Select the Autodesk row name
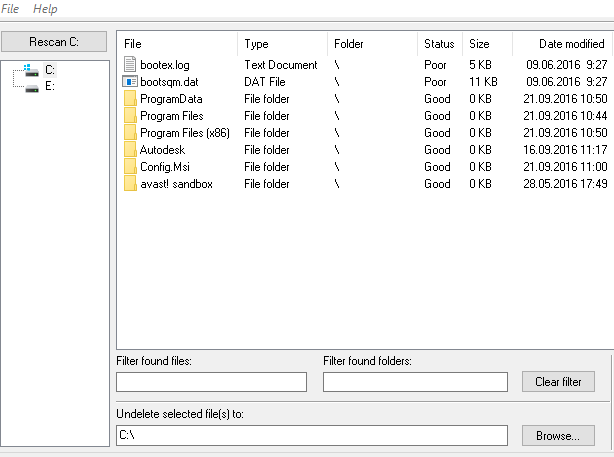Screen dimensions: 614x457 tap(162, 150)
